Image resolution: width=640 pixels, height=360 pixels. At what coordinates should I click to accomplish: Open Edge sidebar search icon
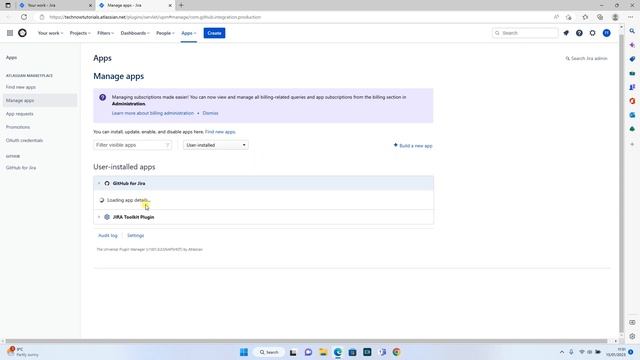tap(632, 31)
